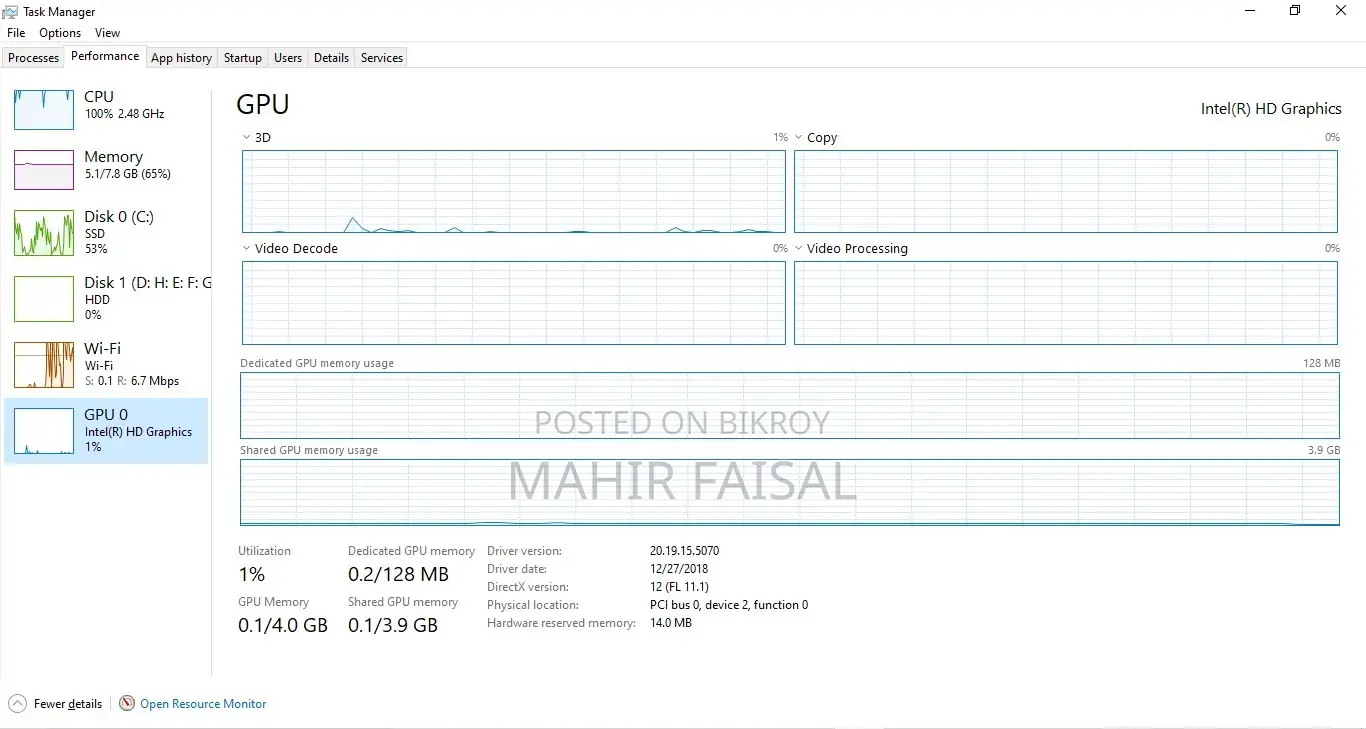This screenshot has width=1366, height=729.
Task: Open the Options menu
Action: tap(60, 33)
